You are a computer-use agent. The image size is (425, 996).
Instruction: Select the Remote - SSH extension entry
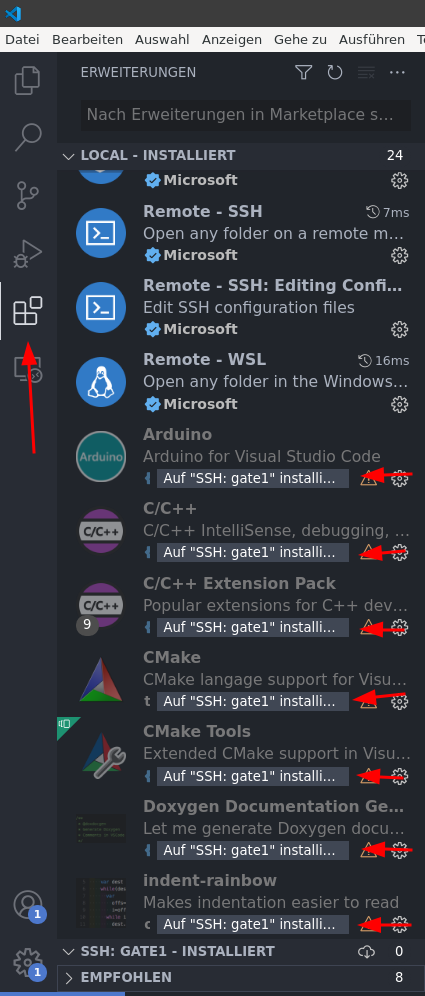point(241,233)
